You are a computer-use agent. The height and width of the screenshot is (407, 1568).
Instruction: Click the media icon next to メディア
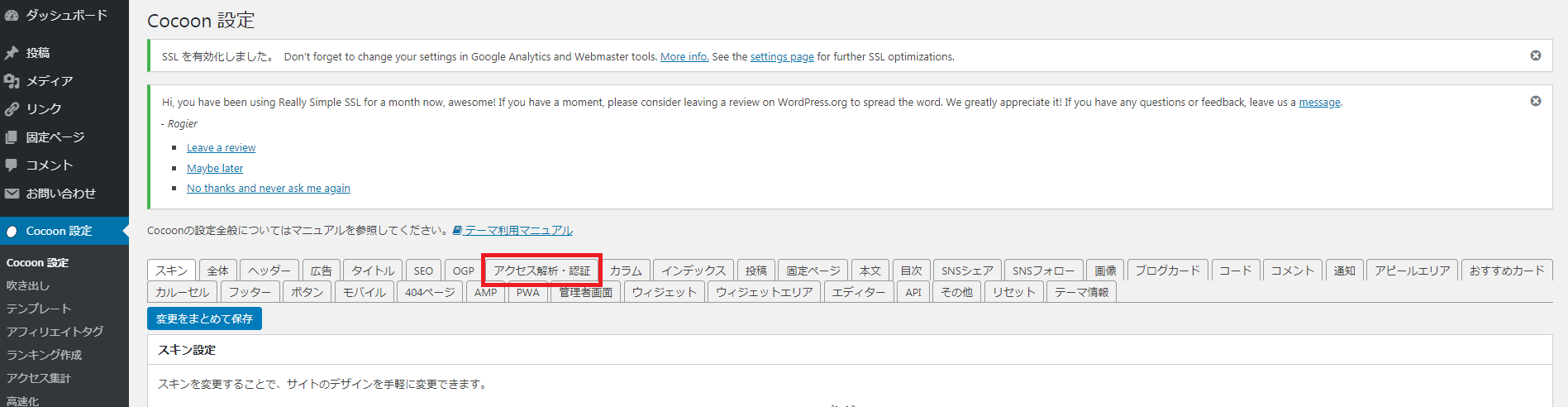click(12, 81)
